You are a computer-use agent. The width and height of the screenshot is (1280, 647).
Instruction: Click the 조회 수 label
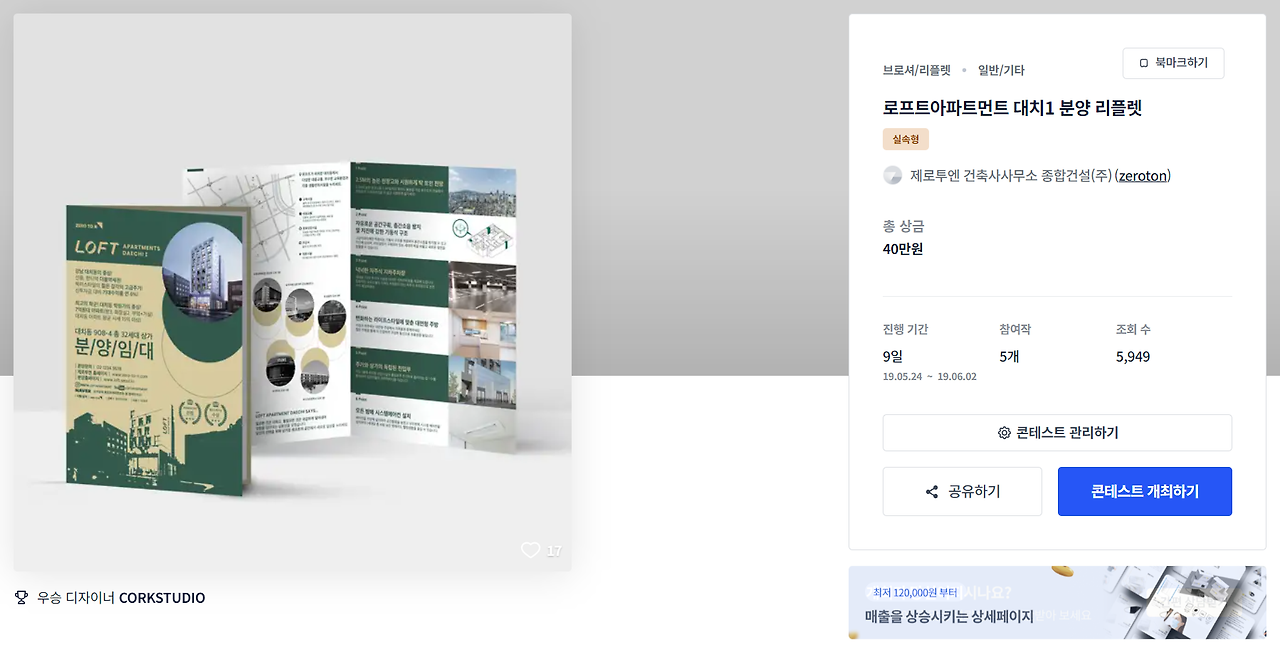[1133, 329]
